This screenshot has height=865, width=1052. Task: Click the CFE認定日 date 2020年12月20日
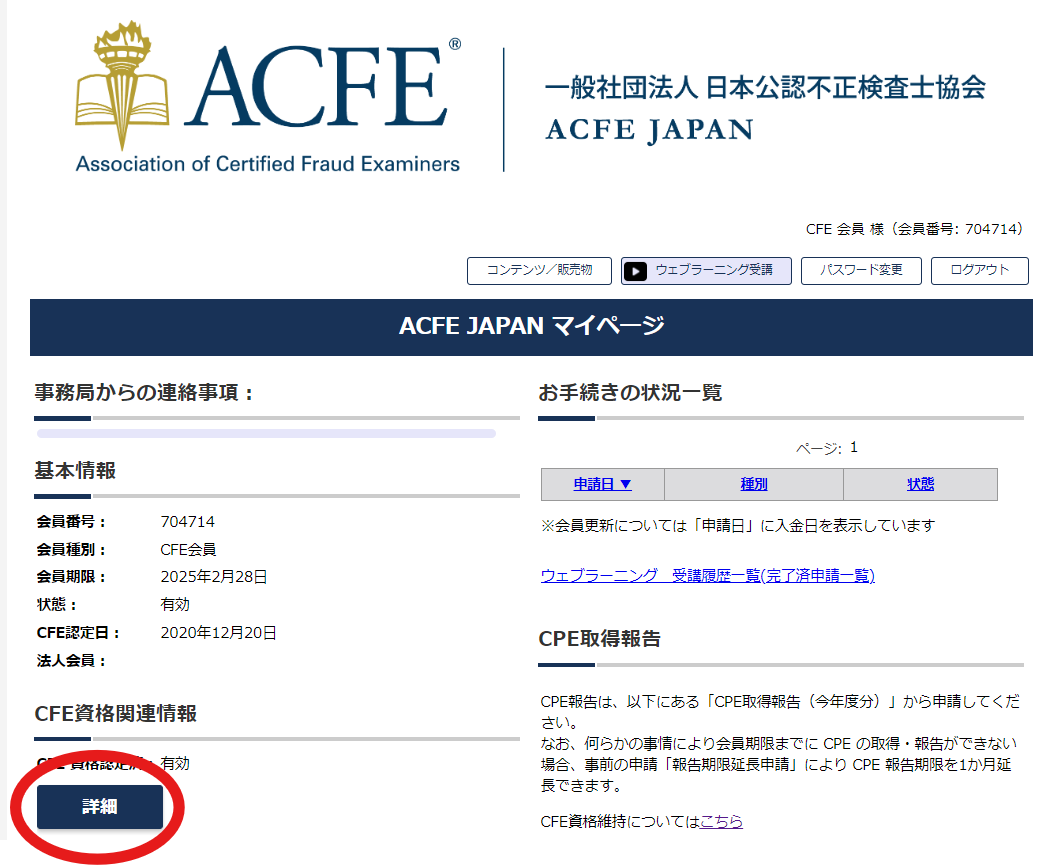click(x=219, y=633)
